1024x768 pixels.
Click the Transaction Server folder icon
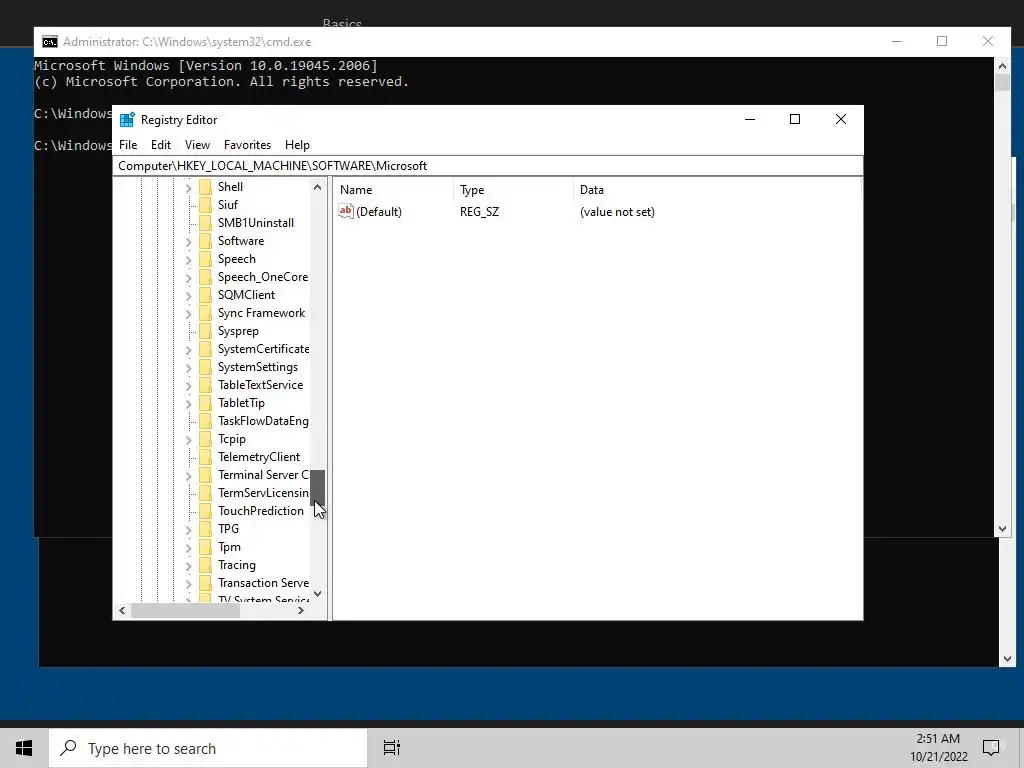(x=205, y=583)
